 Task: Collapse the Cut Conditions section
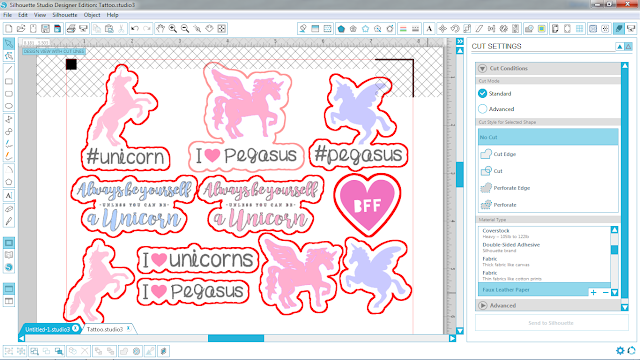point(482,68)
